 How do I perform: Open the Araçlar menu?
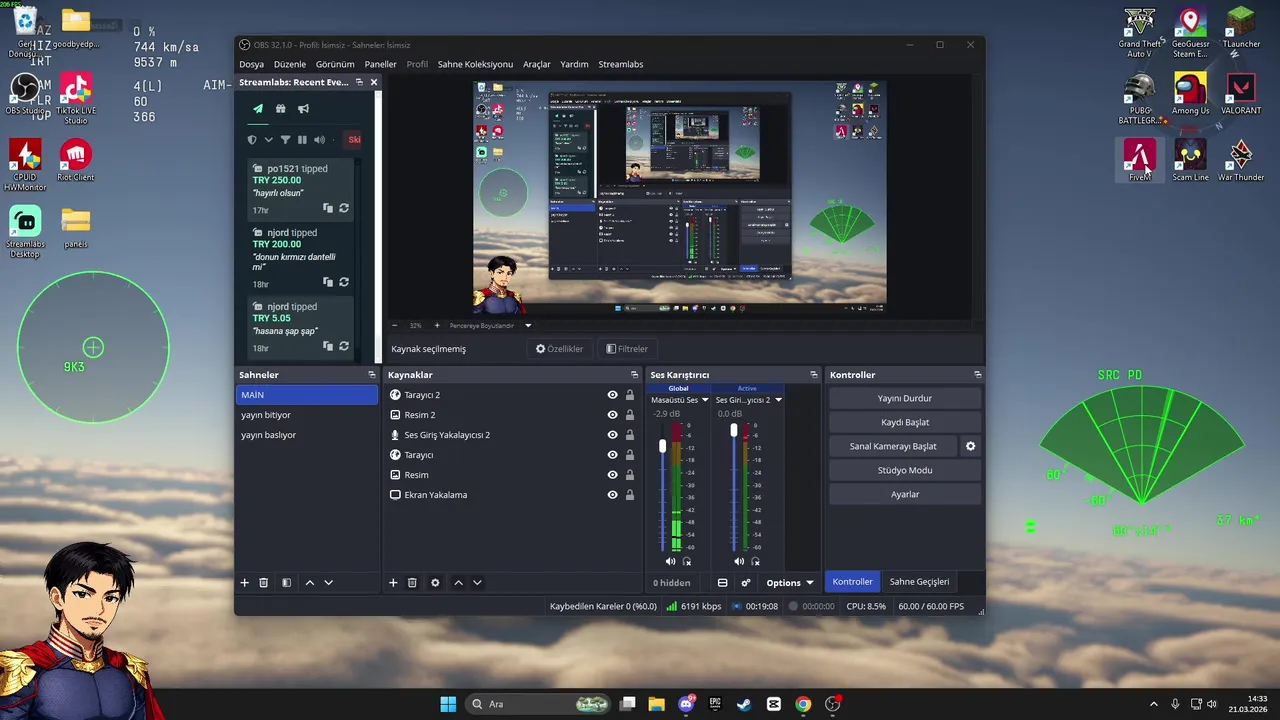[537, 64]
